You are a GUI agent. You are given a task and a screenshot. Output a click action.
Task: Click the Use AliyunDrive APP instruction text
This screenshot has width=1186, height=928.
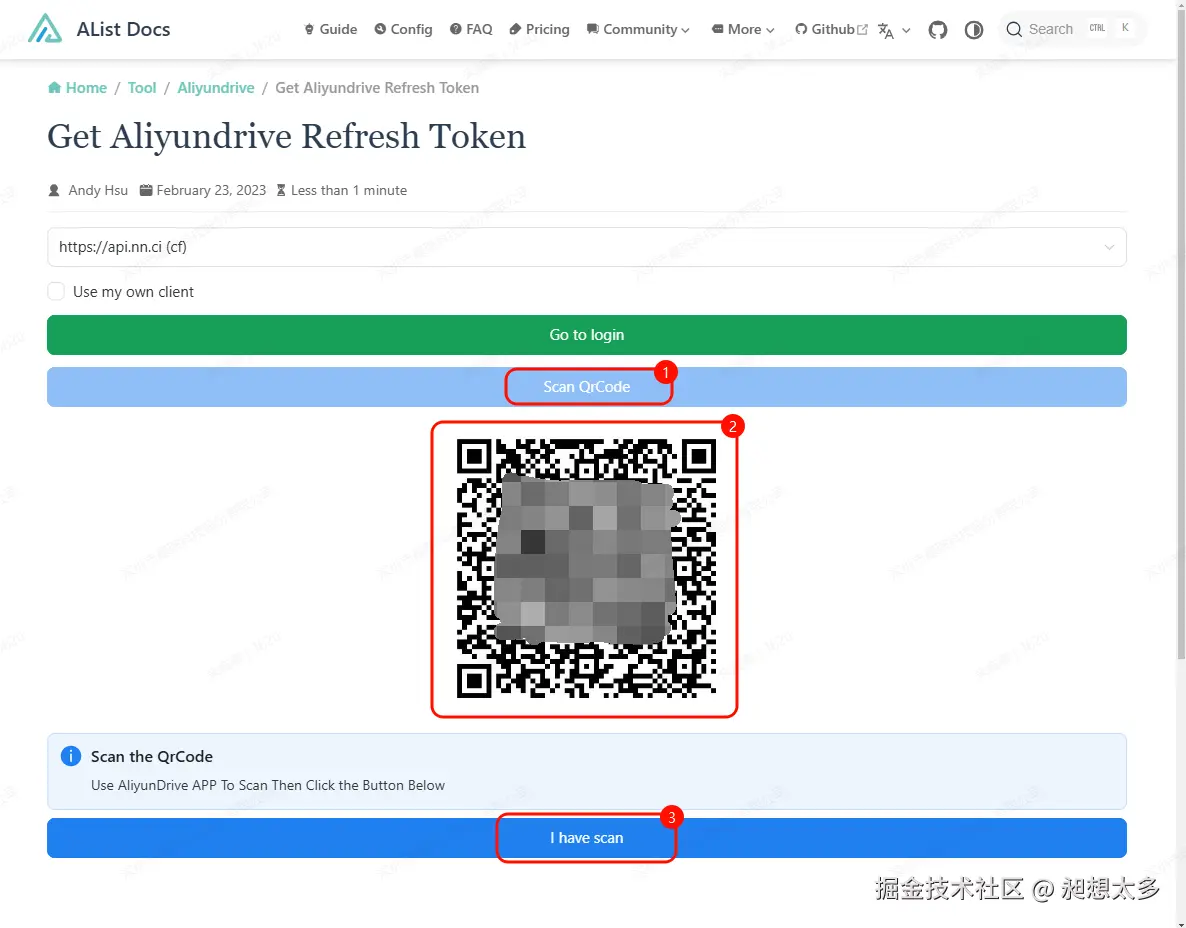268,785
